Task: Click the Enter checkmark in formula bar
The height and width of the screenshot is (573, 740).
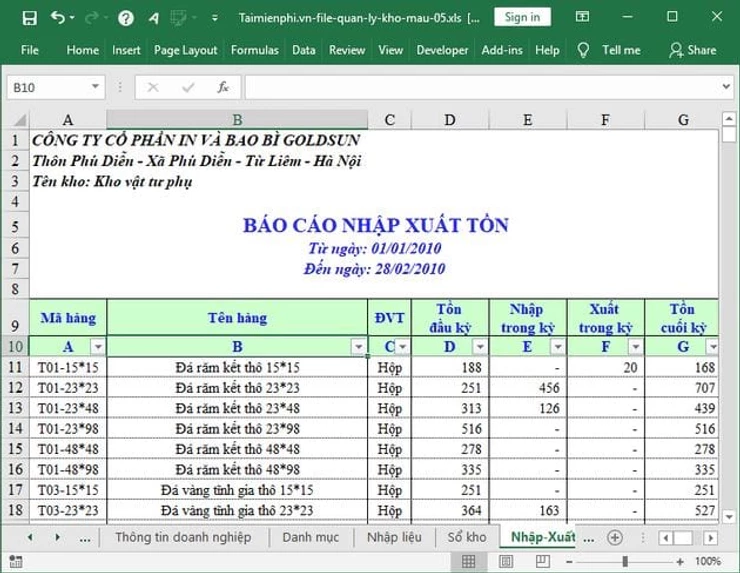Action: point(188,87)
